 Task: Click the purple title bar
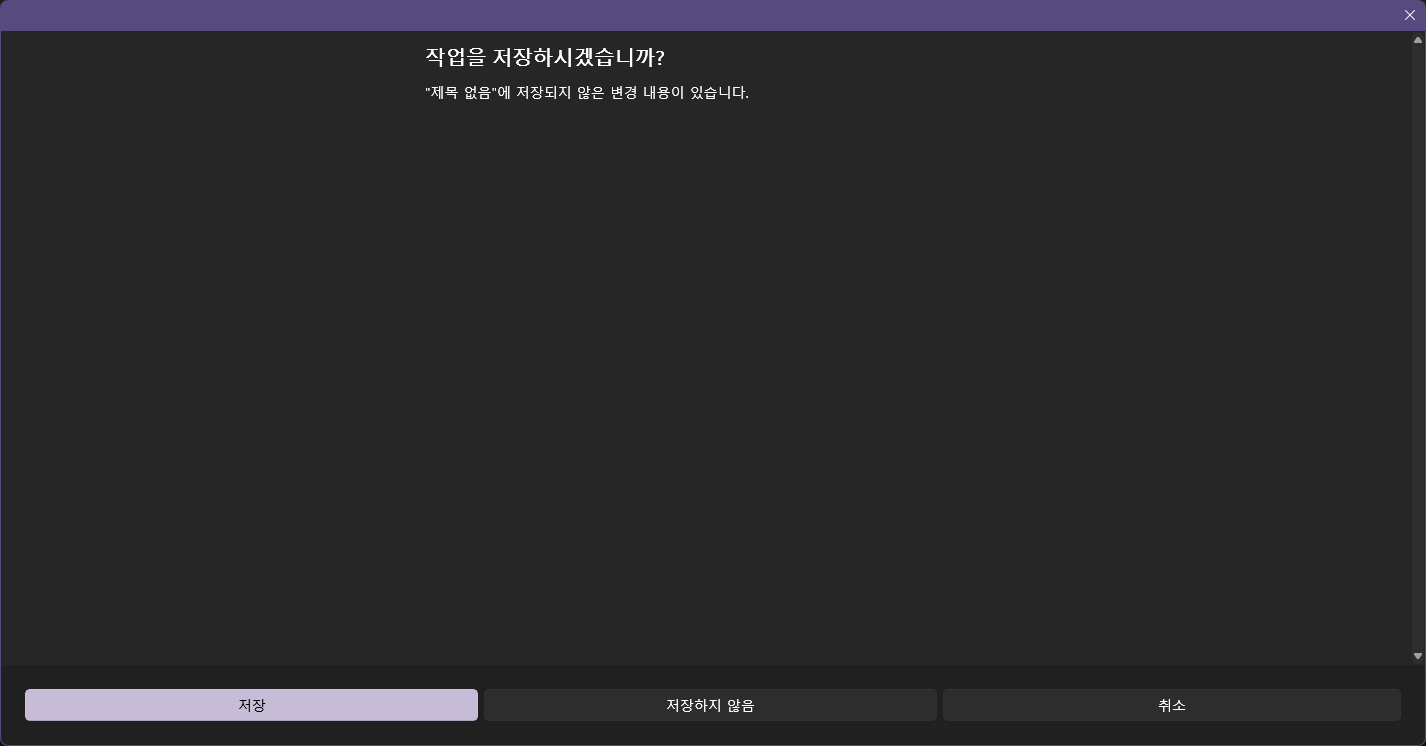[700, 15]
